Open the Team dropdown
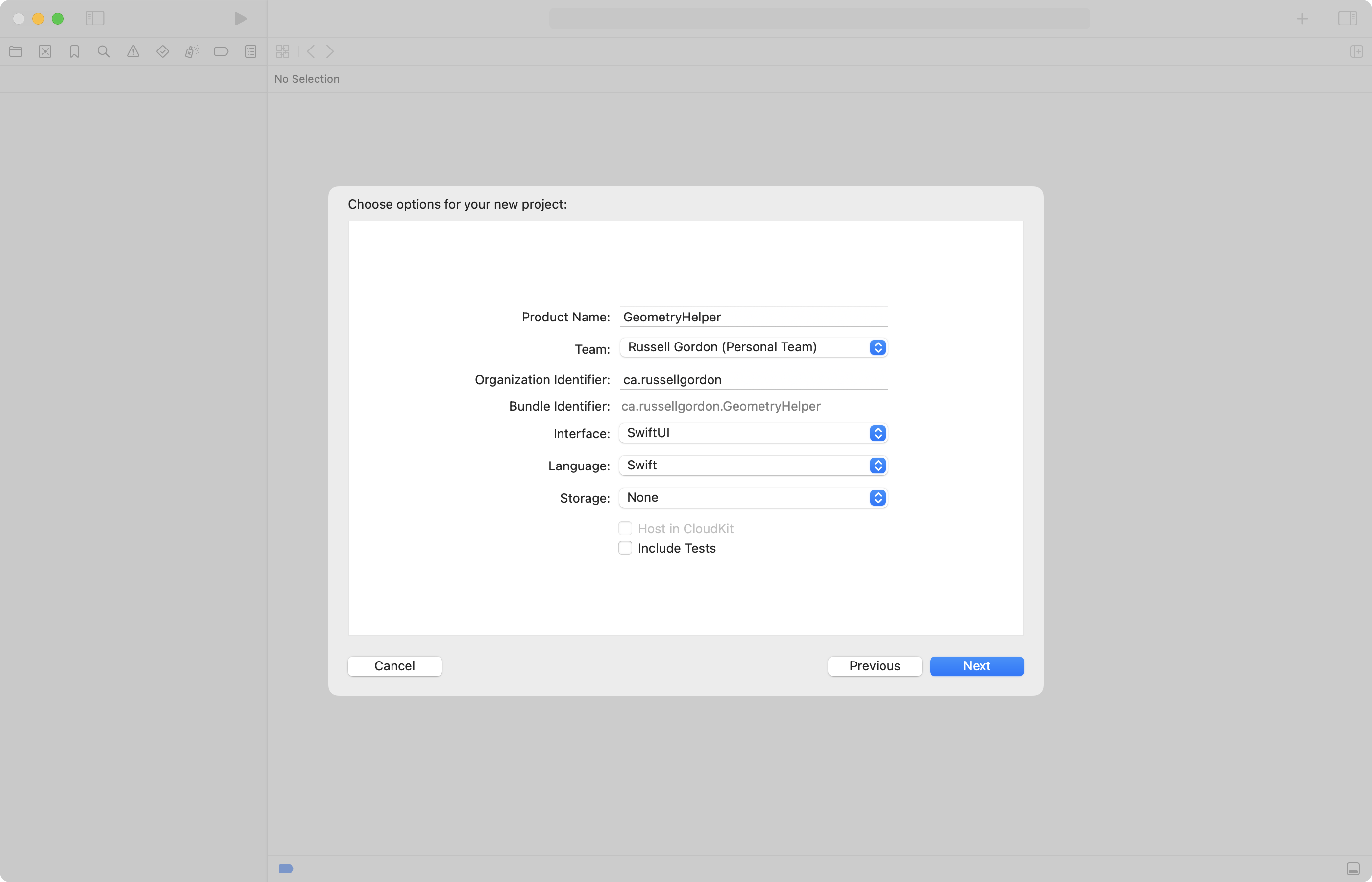1372x882 pixels. [x=753, y=347]
